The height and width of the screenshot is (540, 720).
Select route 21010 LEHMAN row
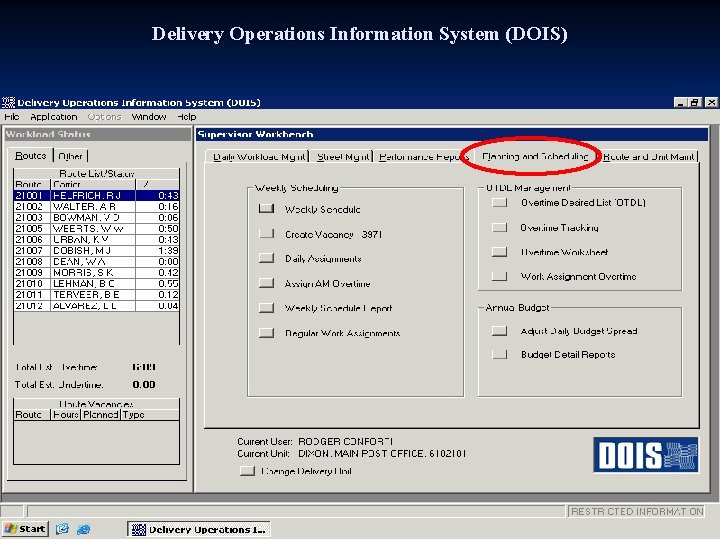click(96, 283)
